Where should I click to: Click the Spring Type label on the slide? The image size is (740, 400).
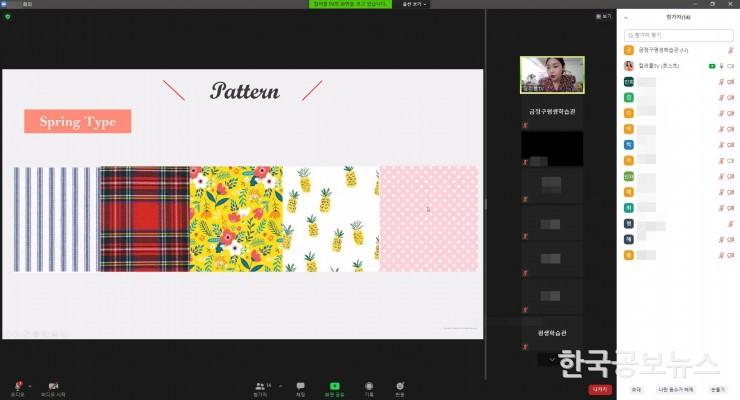point(77,121)
